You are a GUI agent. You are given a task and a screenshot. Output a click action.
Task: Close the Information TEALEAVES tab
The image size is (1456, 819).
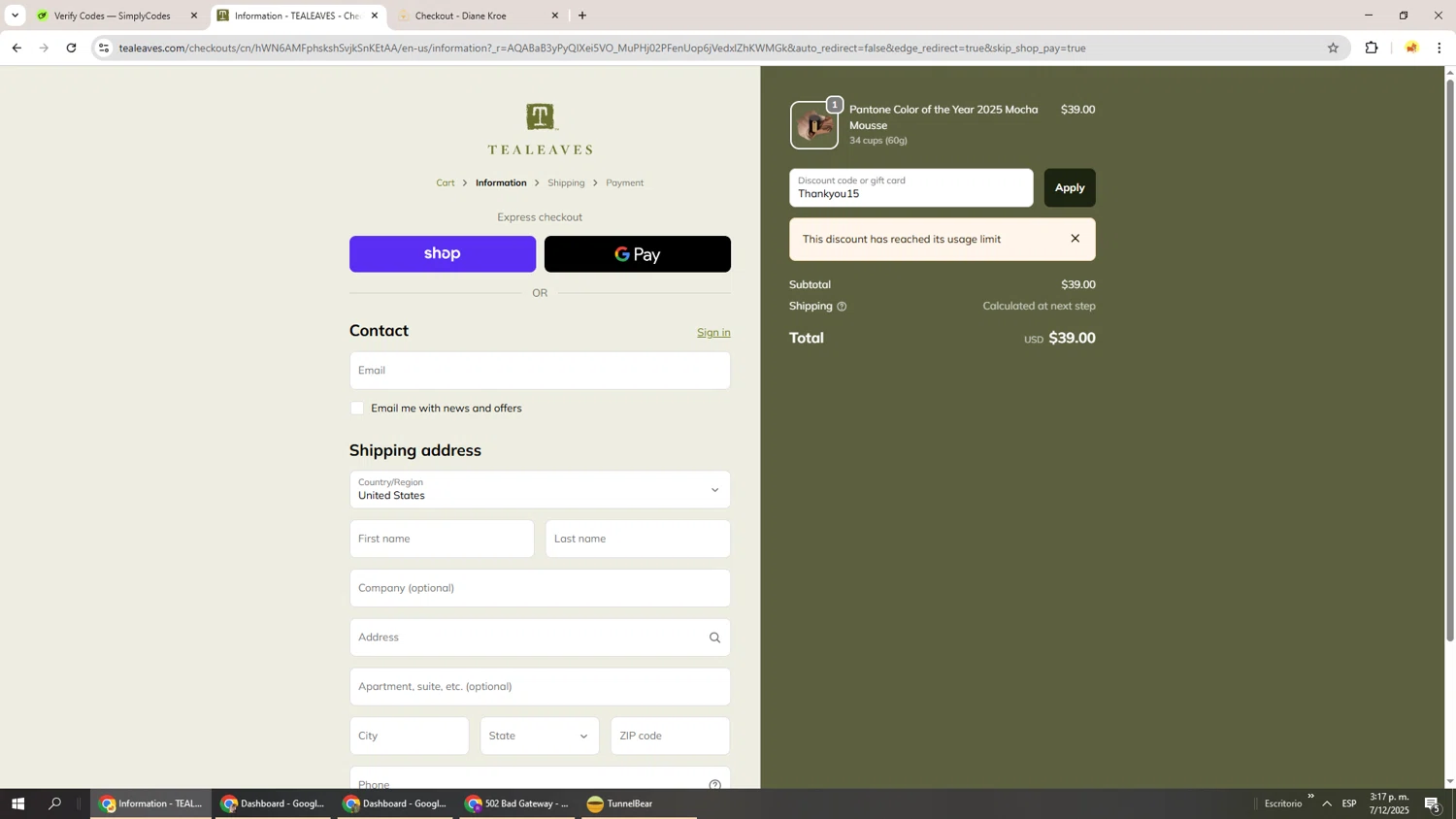coord(375,16)
